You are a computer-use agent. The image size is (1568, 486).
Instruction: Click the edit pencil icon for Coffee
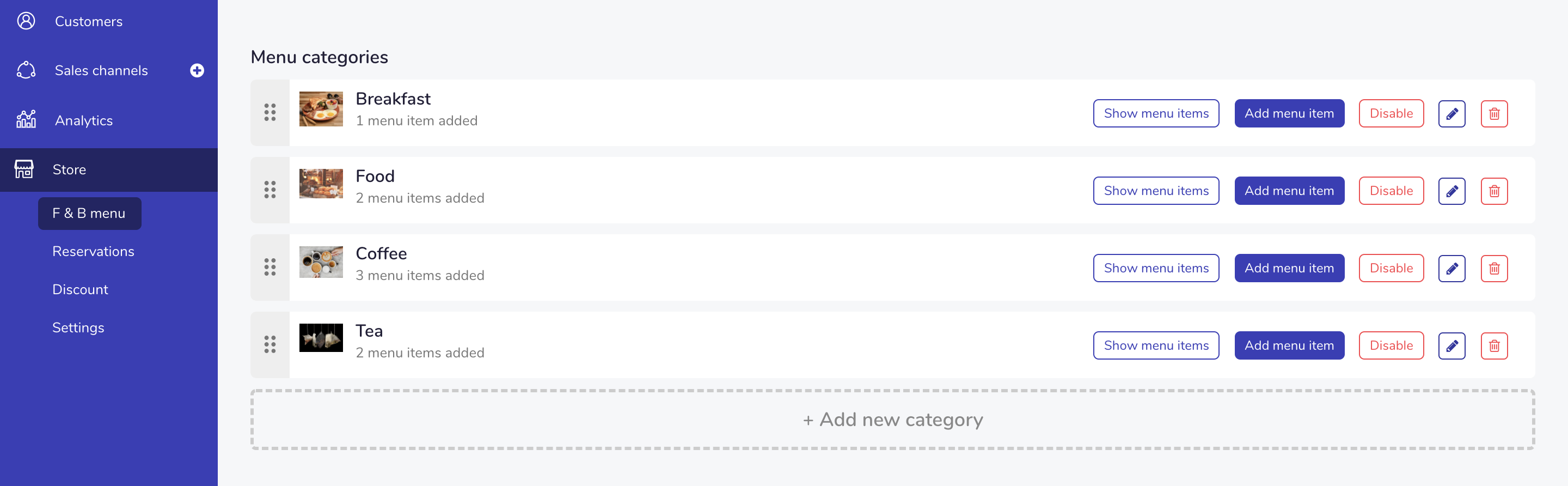click(x=1451, y=269)
